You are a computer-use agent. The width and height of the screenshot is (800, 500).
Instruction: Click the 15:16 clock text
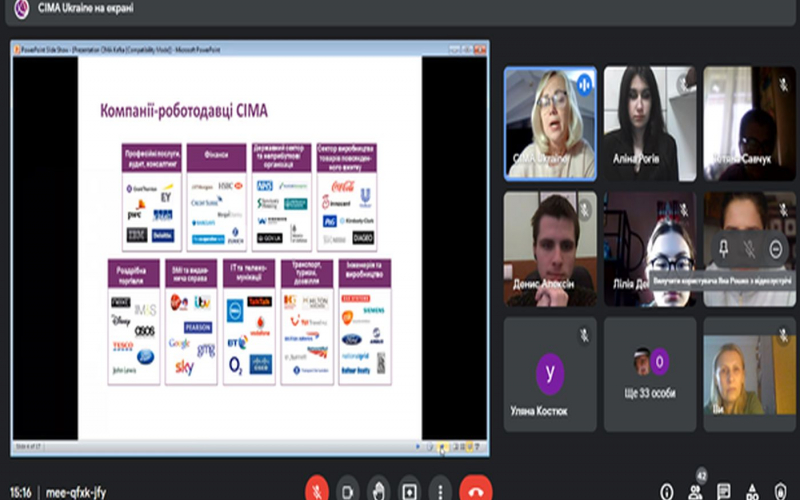[20, 493]
